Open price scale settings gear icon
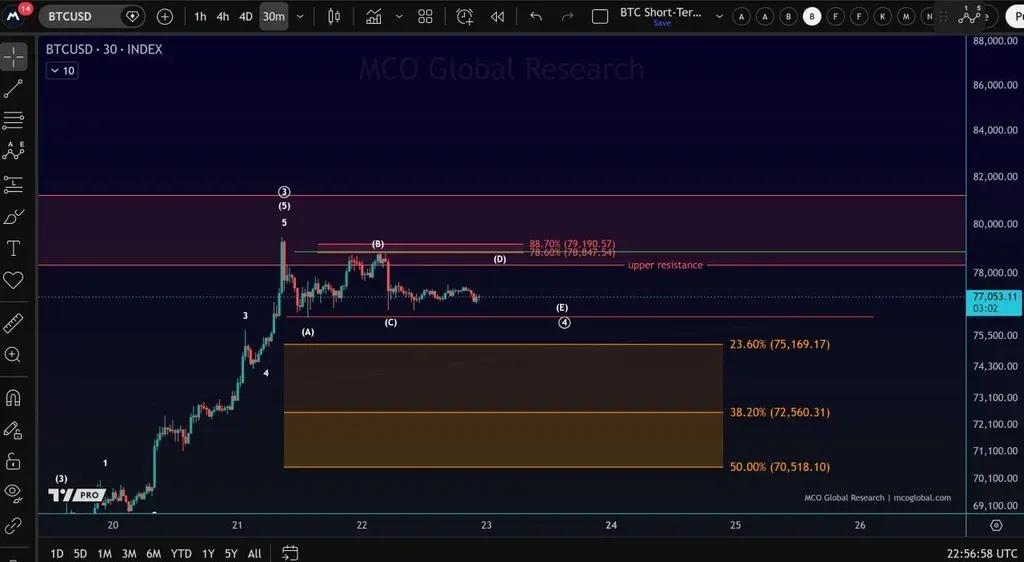Image resolution: width=1024 pixels, height=562 pixels. point(995,525)
